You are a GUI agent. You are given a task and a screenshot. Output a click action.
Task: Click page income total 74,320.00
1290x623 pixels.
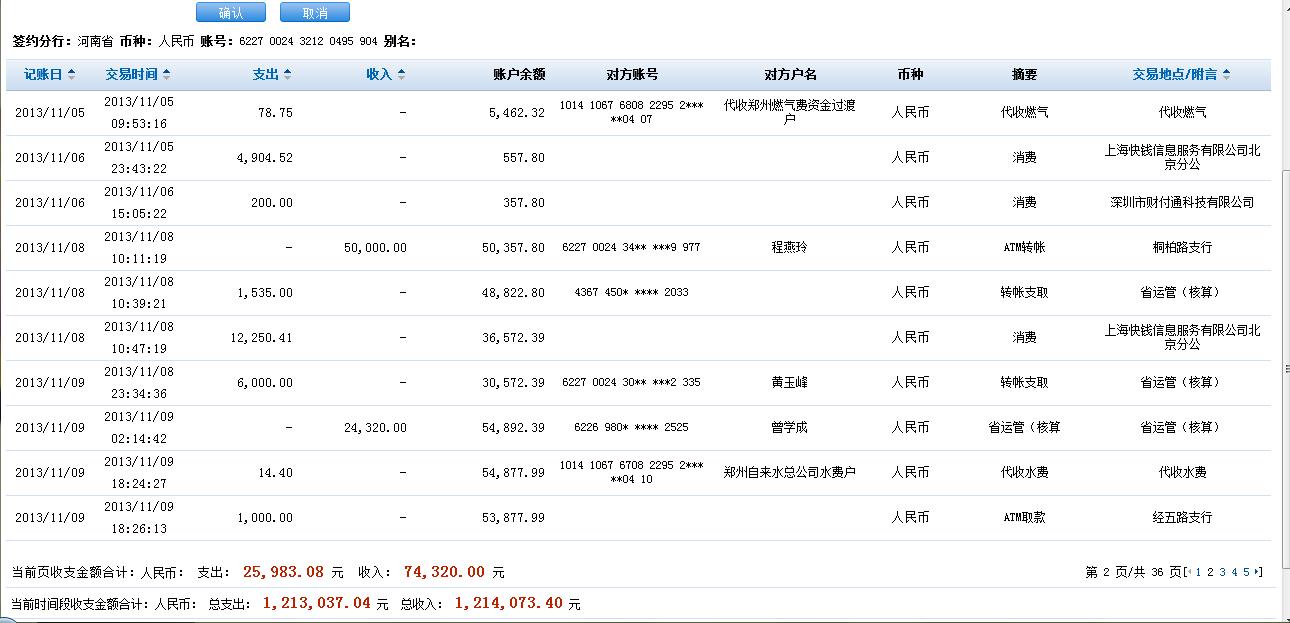444,572
